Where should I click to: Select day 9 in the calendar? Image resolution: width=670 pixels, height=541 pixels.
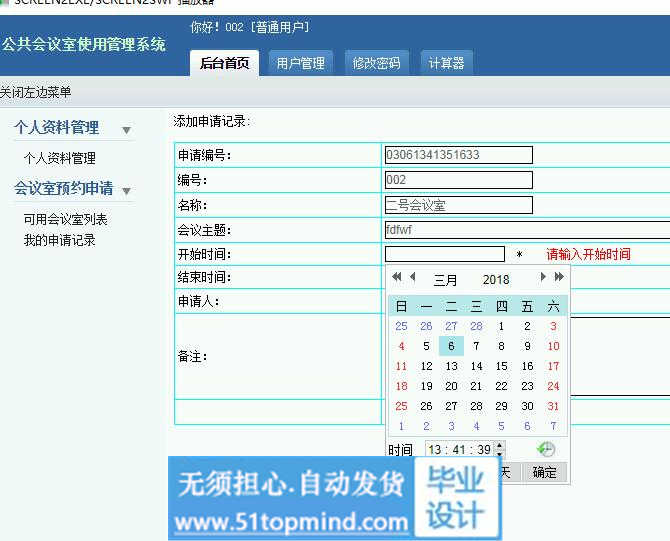click(527, 346)
